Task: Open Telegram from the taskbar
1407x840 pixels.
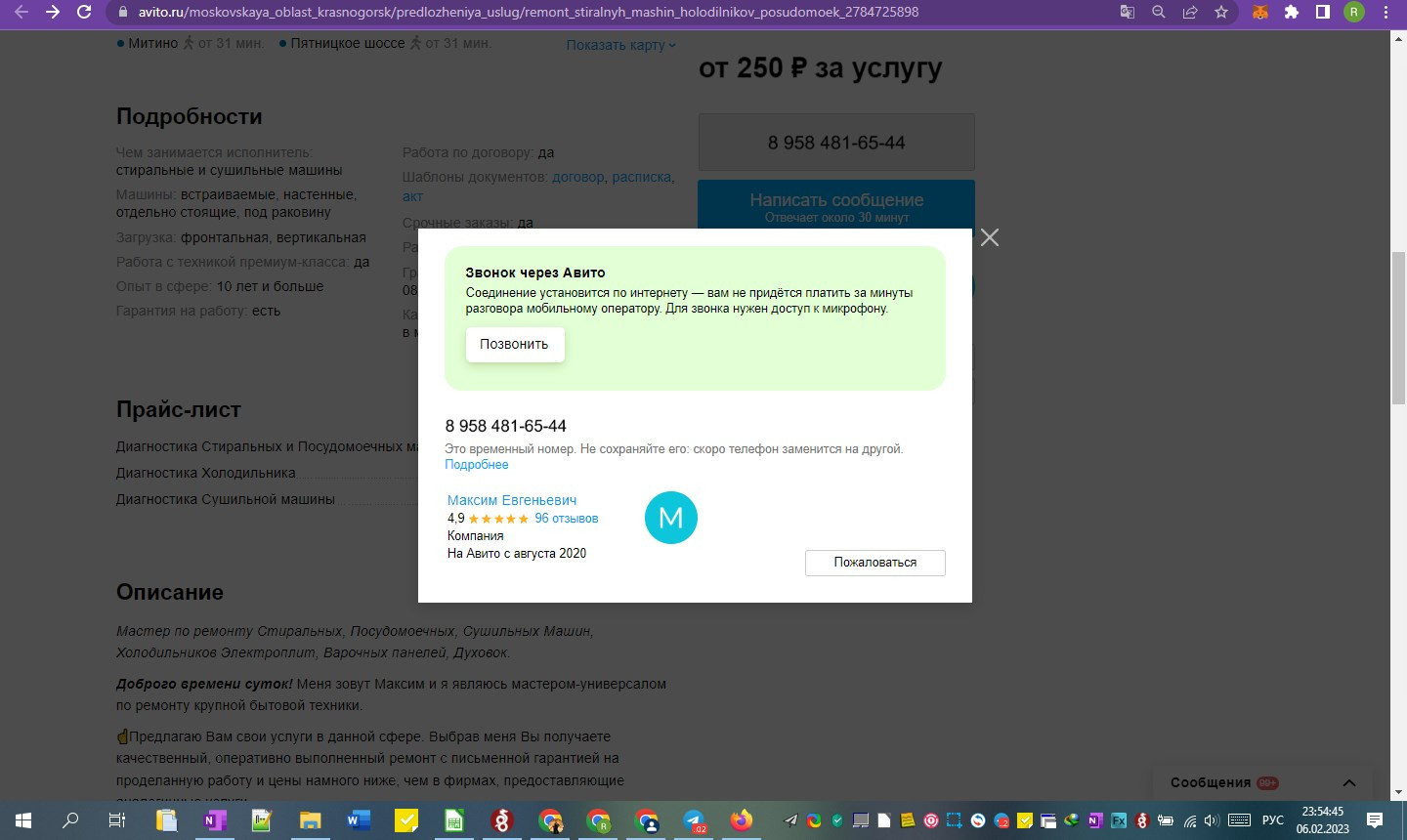Action: tap(695, 820)
